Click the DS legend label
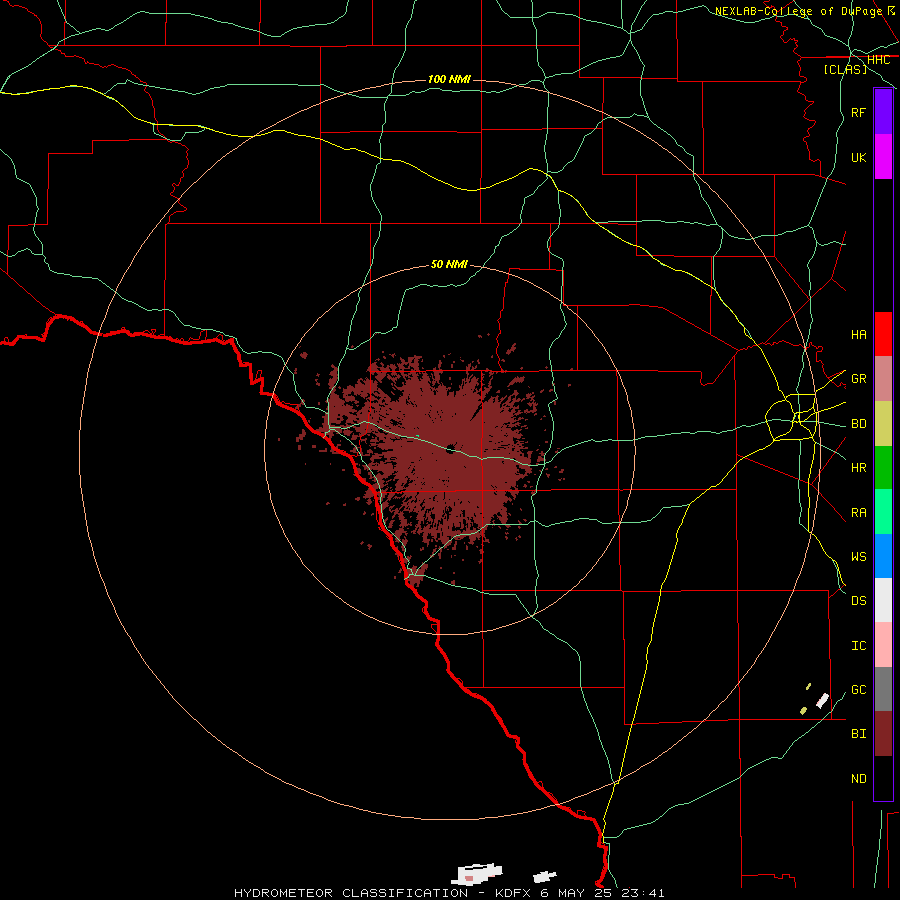Image resolution: width=900 pixels, height=900 pixels. (858, 601)
